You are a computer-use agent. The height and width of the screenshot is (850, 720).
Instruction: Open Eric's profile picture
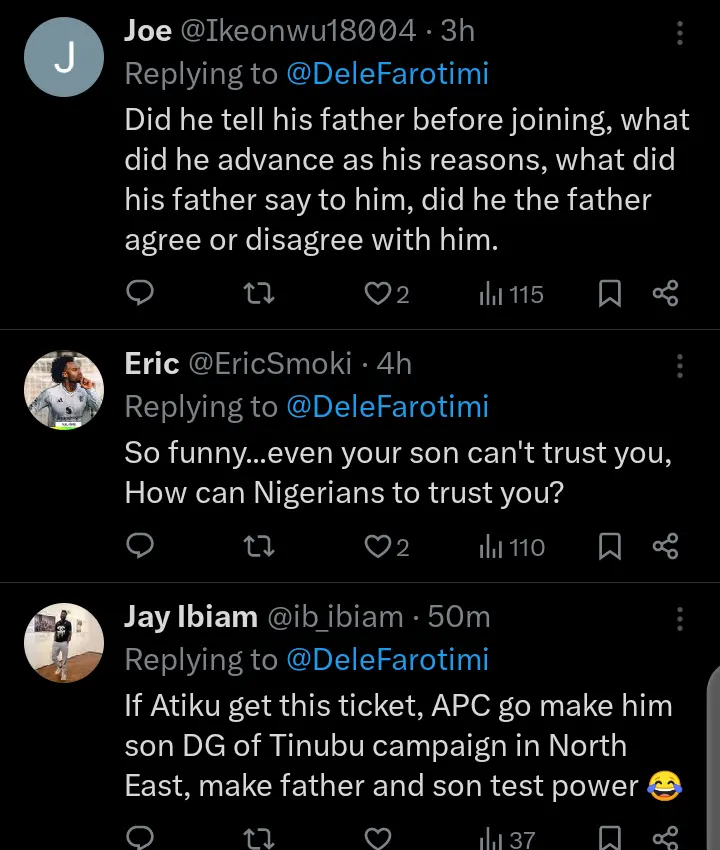[x=64, y=390]
